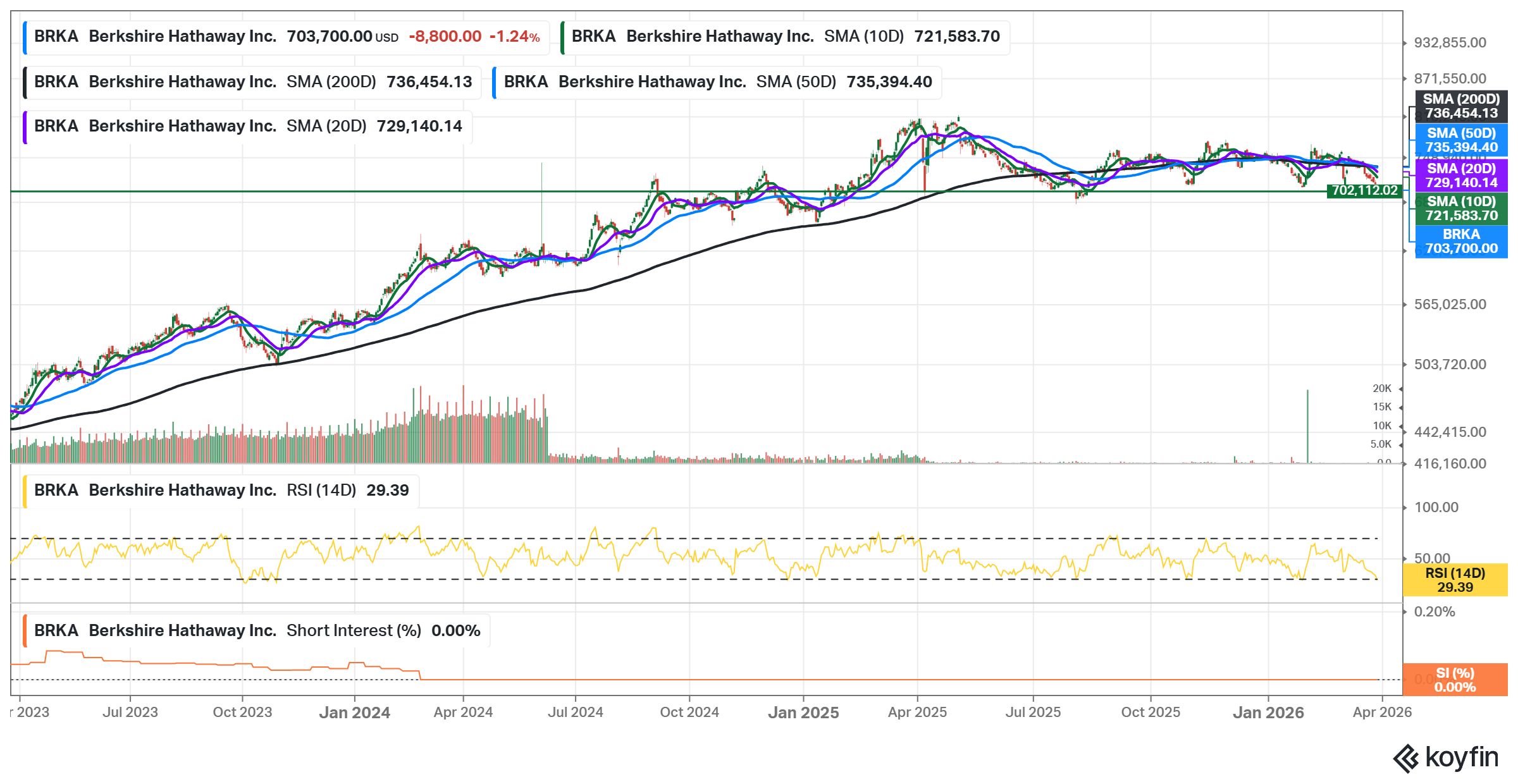Select the RSI (14D) indicator legend
The height and width of the screenshot is (784, 1518).
(x=221, y=491)
